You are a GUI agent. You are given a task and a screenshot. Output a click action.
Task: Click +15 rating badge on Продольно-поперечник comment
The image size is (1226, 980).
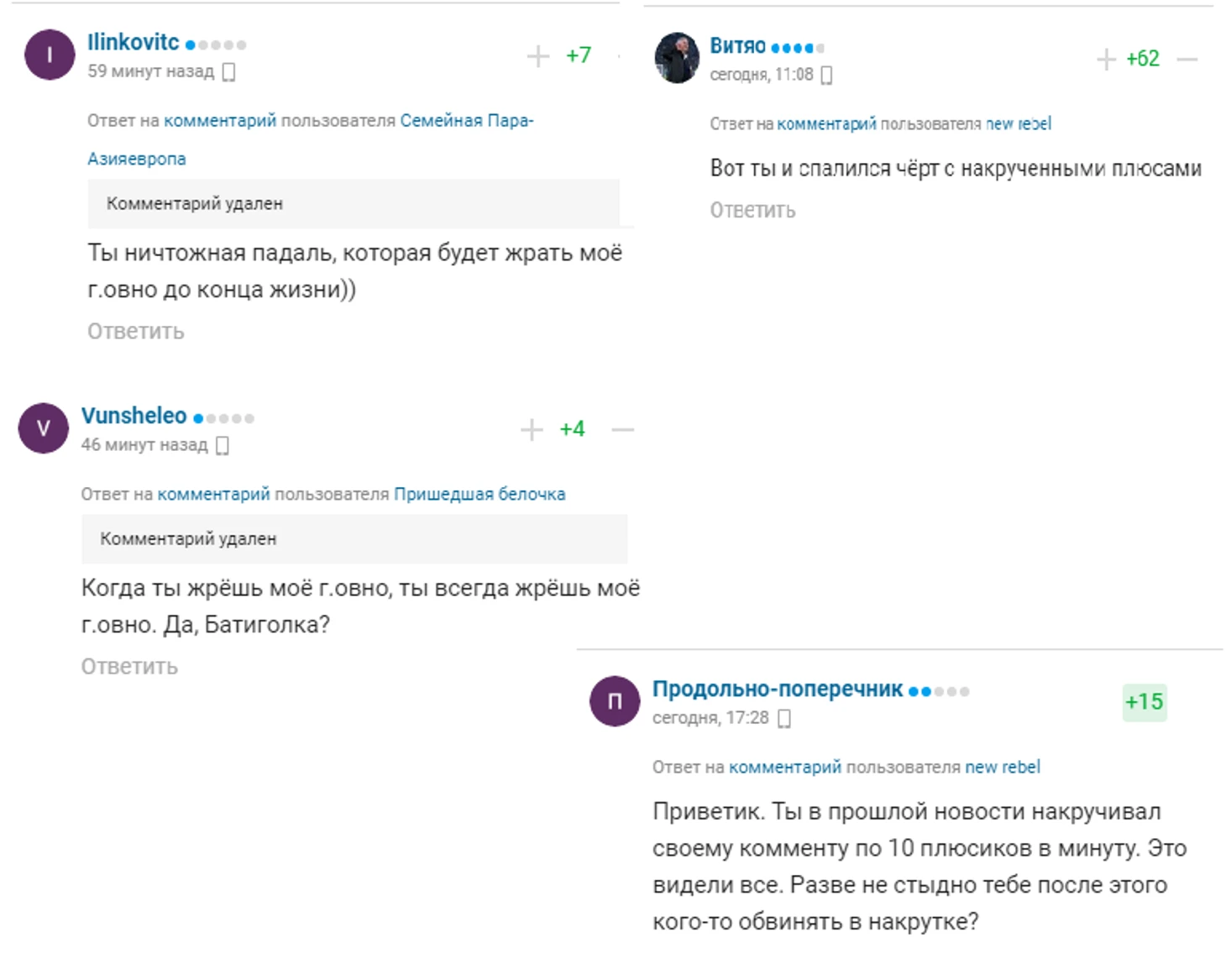1144,702
